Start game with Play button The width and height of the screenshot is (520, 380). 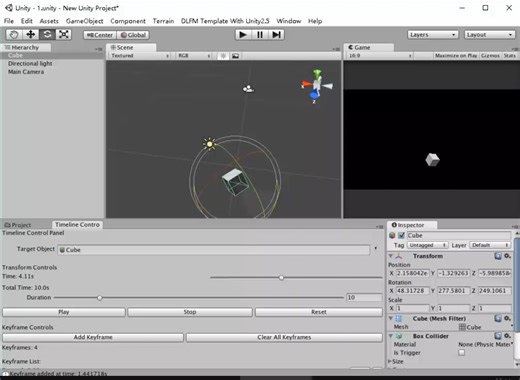pyautogui.click(x=243, y=35)
